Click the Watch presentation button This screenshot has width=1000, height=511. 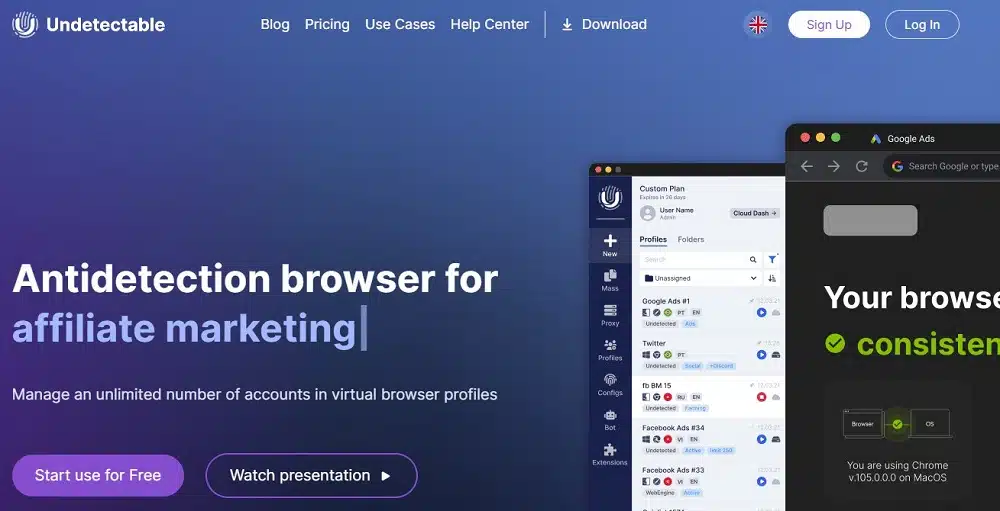[x=311, y=476]
